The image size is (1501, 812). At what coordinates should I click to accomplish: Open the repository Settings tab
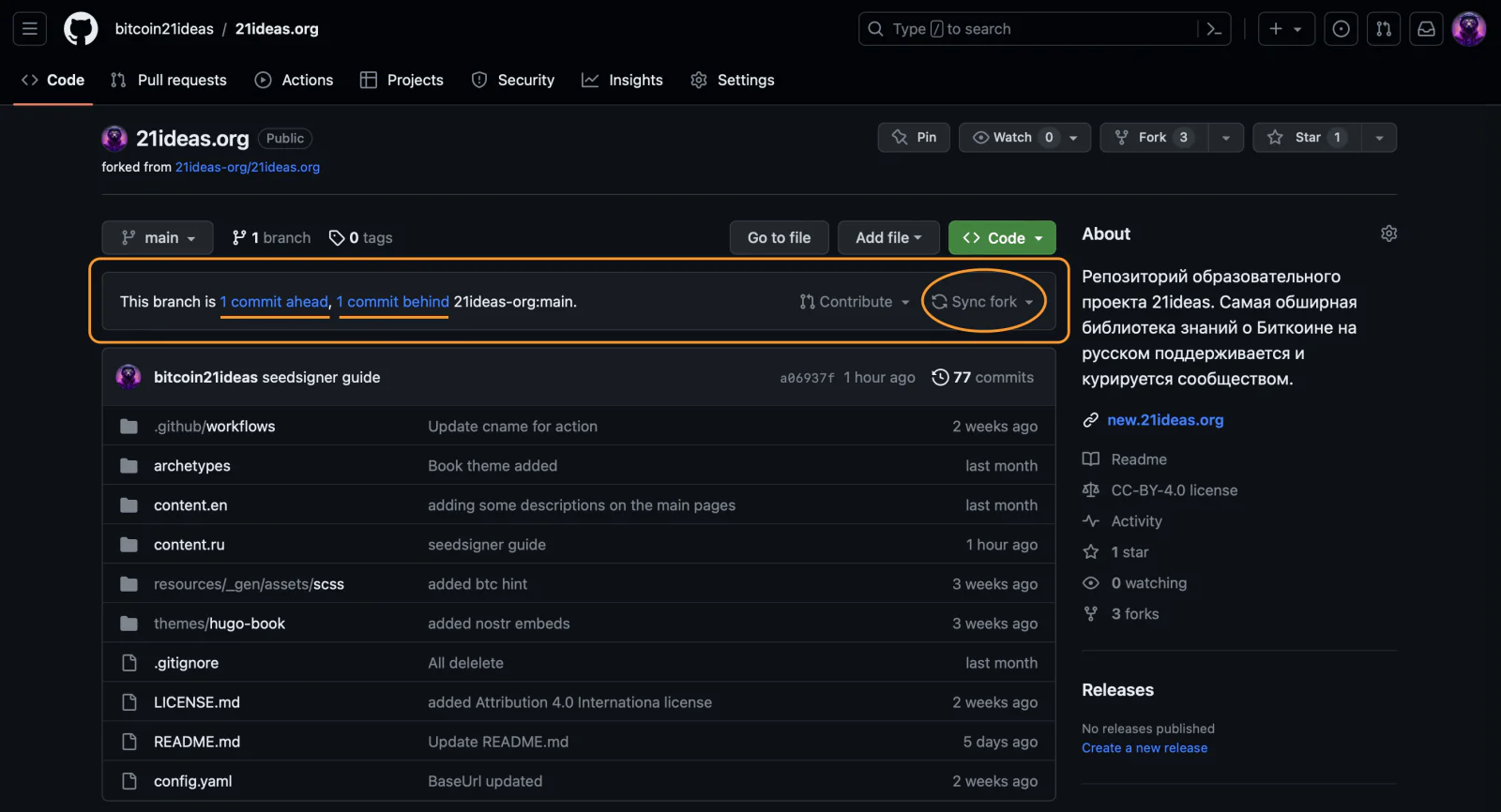(733, 81)
